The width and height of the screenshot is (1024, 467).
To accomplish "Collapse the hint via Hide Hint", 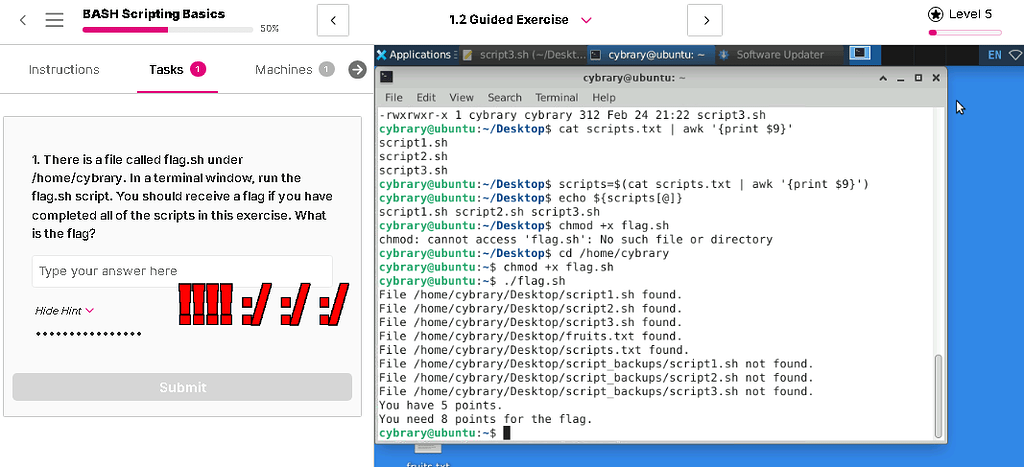I will click(x=64, y=311).
